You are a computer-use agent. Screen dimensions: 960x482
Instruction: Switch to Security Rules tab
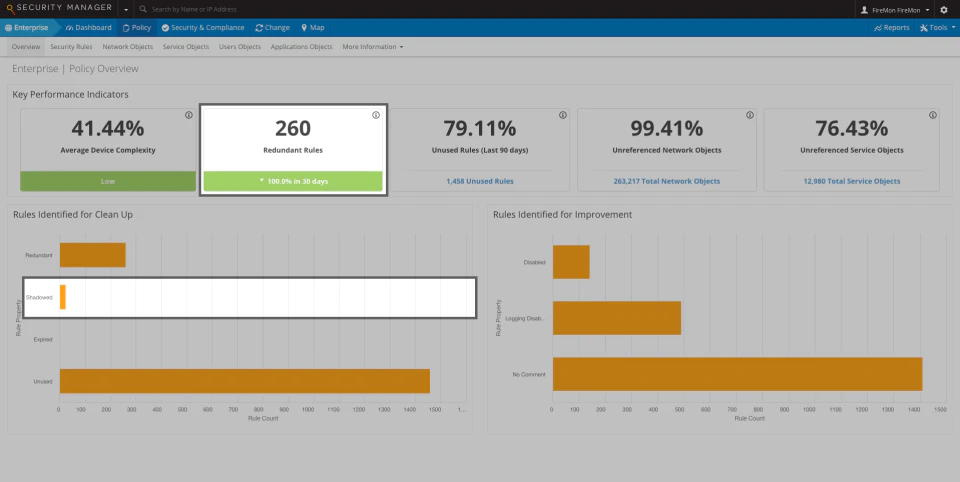[x=71, y=47]
